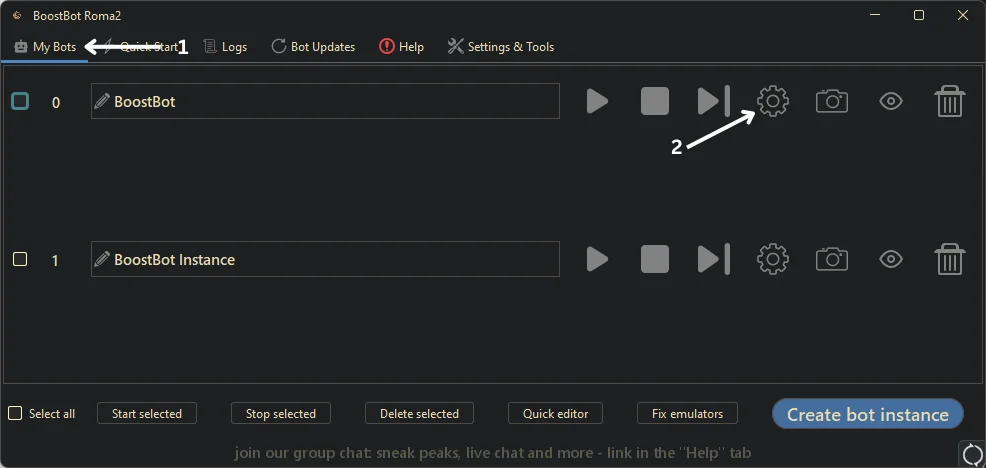The width and height of the screenshot is (986, 468).
Task: Maximize the BoostBot Roma2 window
Action: [x=919, y=15]
